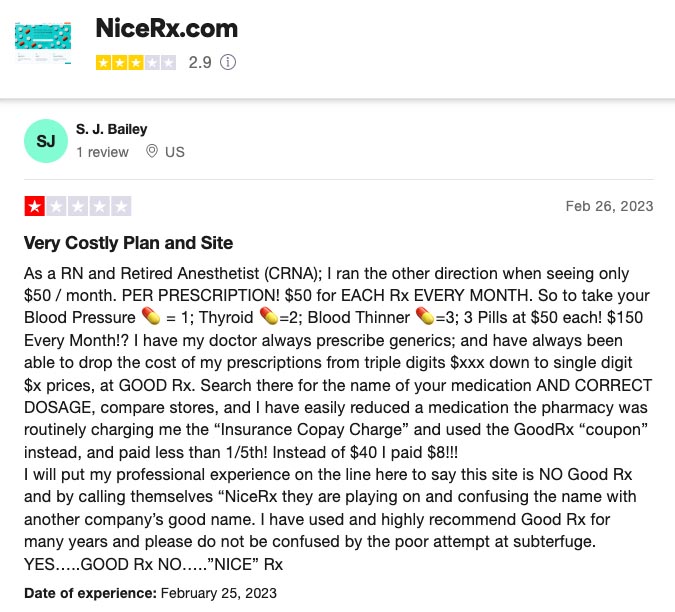Click the 2.9 rating score number

pos(199,62)
